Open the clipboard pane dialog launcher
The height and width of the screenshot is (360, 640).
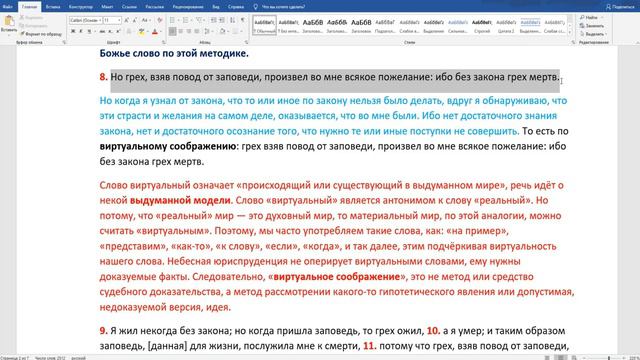(x=64, y=42)
